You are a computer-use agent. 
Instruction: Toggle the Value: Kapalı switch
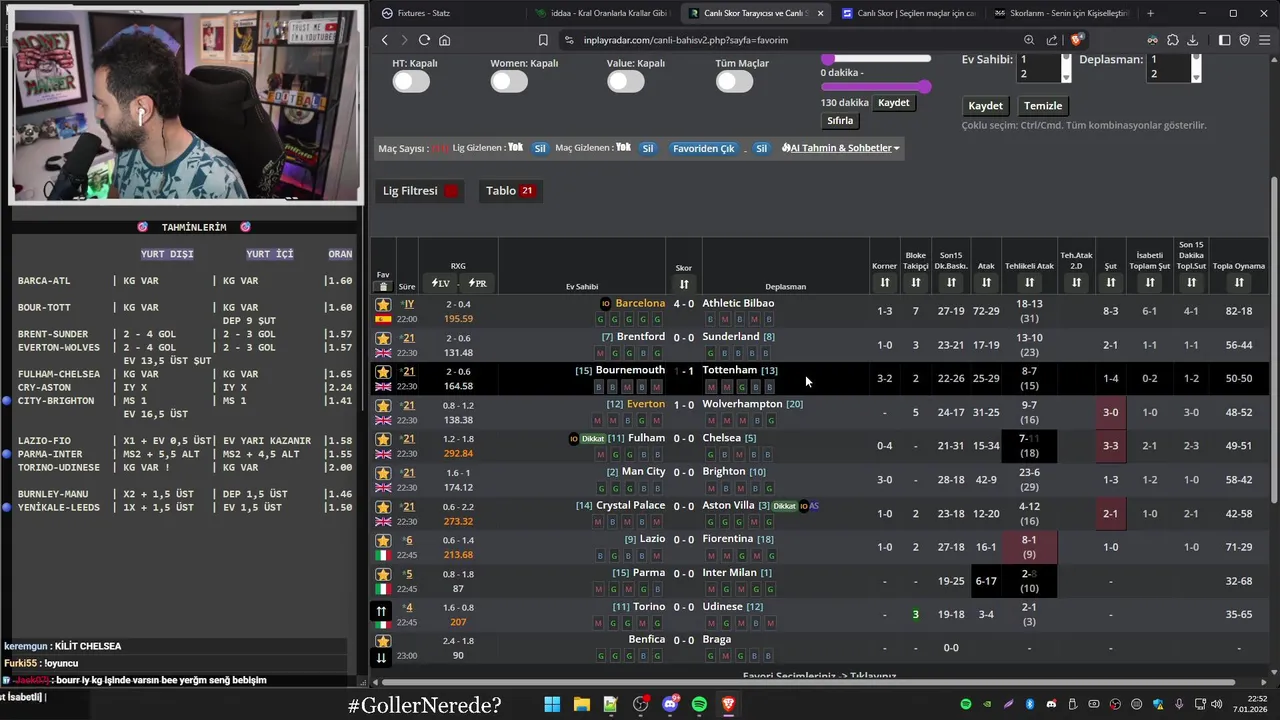click(x=626, y=82)
